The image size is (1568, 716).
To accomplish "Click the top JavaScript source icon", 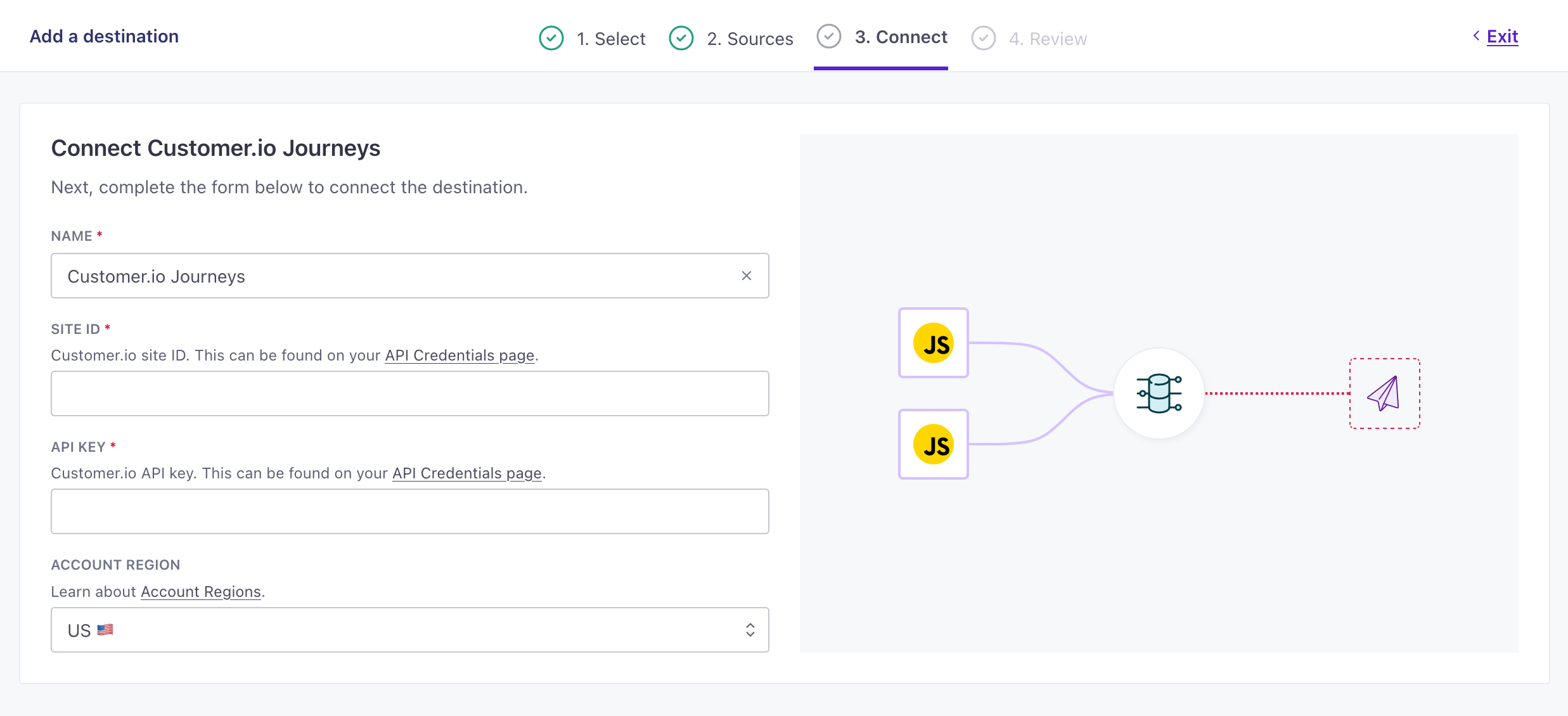I will [x=933, y=343].
